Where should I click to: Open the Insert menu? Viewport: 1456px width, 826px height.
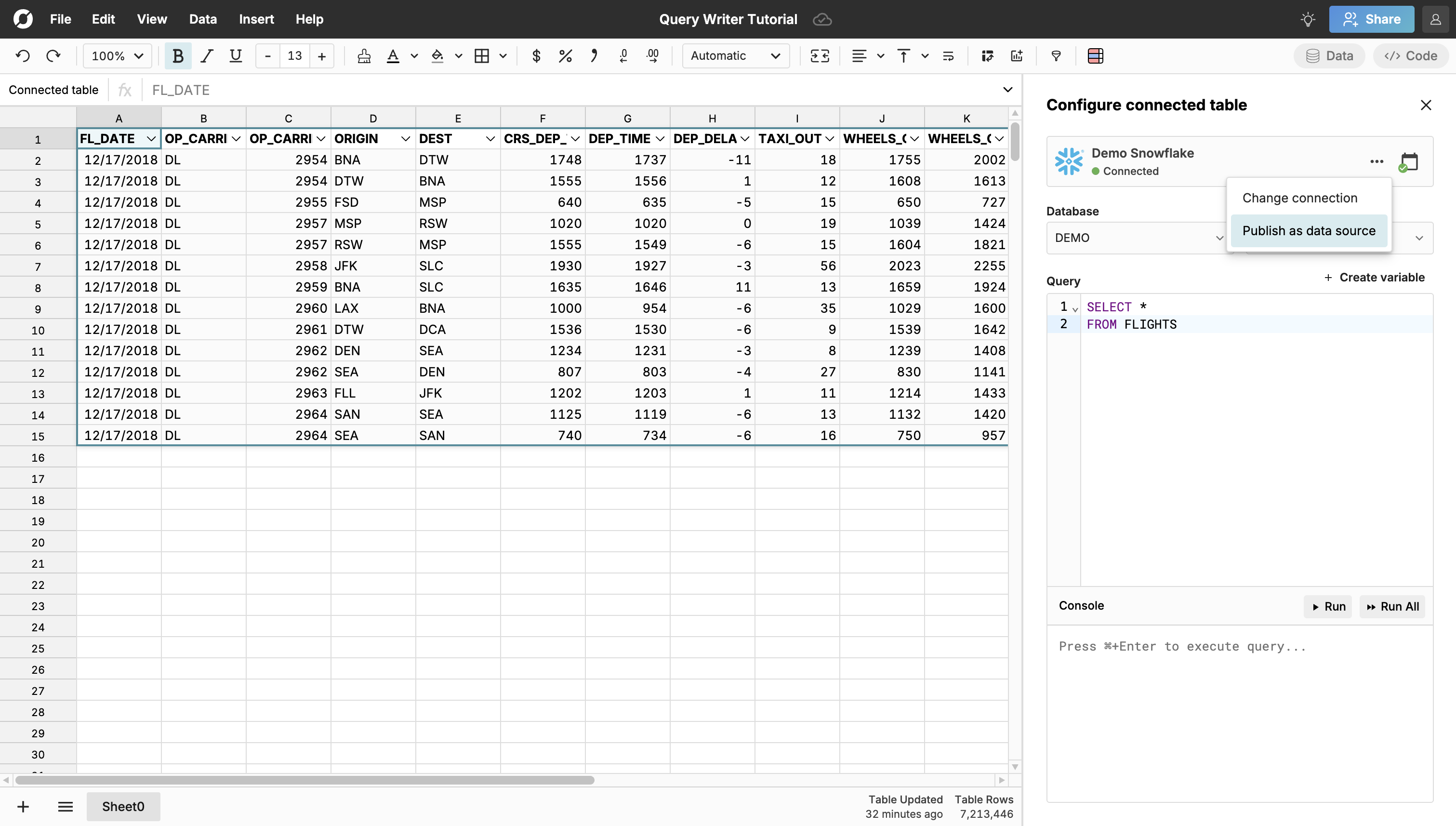tap(256, 19)
